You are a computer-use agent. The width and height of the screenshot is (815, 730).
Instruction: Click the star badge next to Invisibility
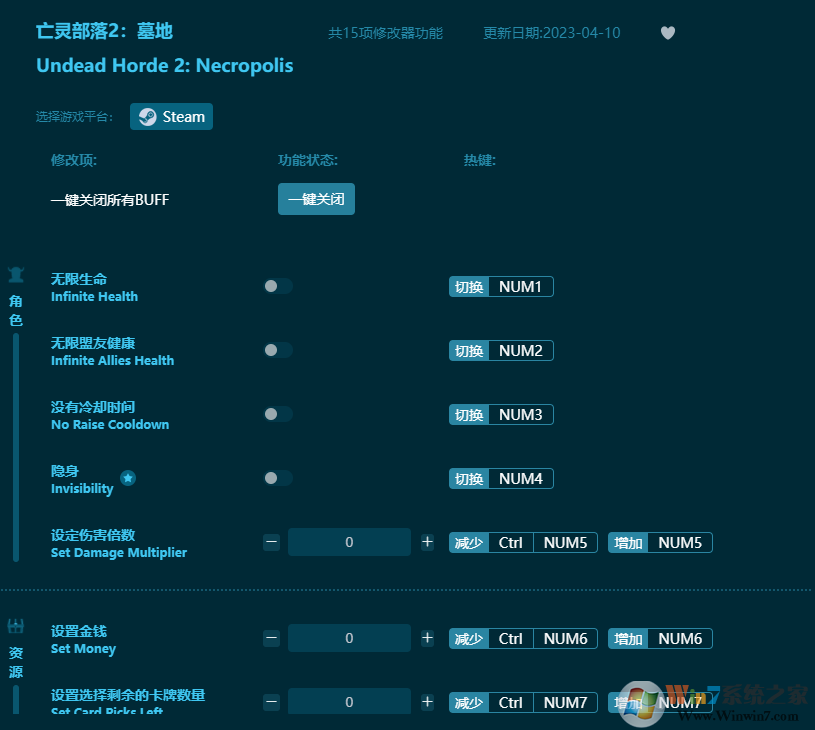pos(128,479)
